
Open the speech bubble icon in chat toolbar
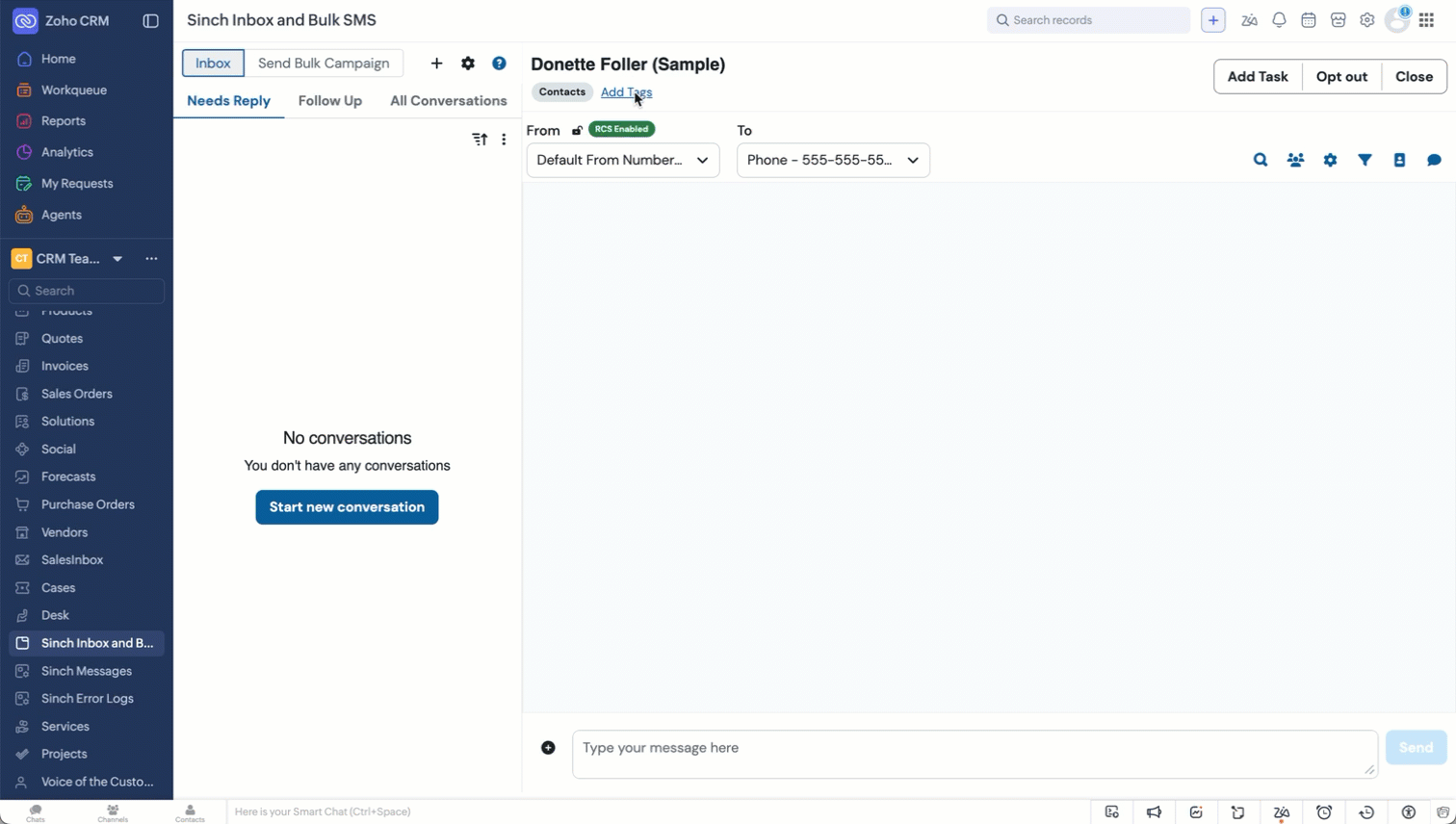coord(1434,160)
